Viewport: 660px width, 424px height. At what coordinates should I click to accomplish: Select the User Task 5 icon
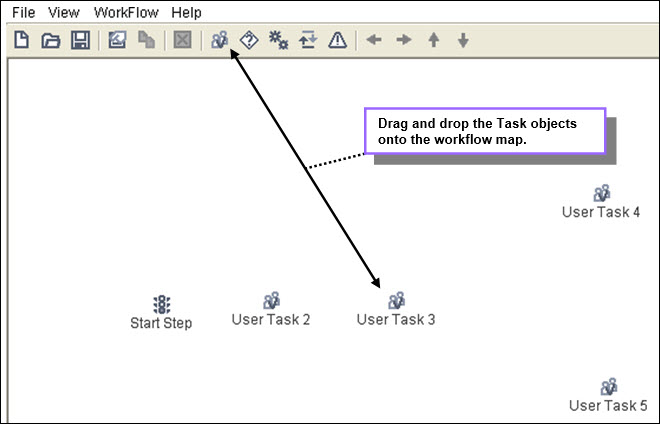point(609,387)
